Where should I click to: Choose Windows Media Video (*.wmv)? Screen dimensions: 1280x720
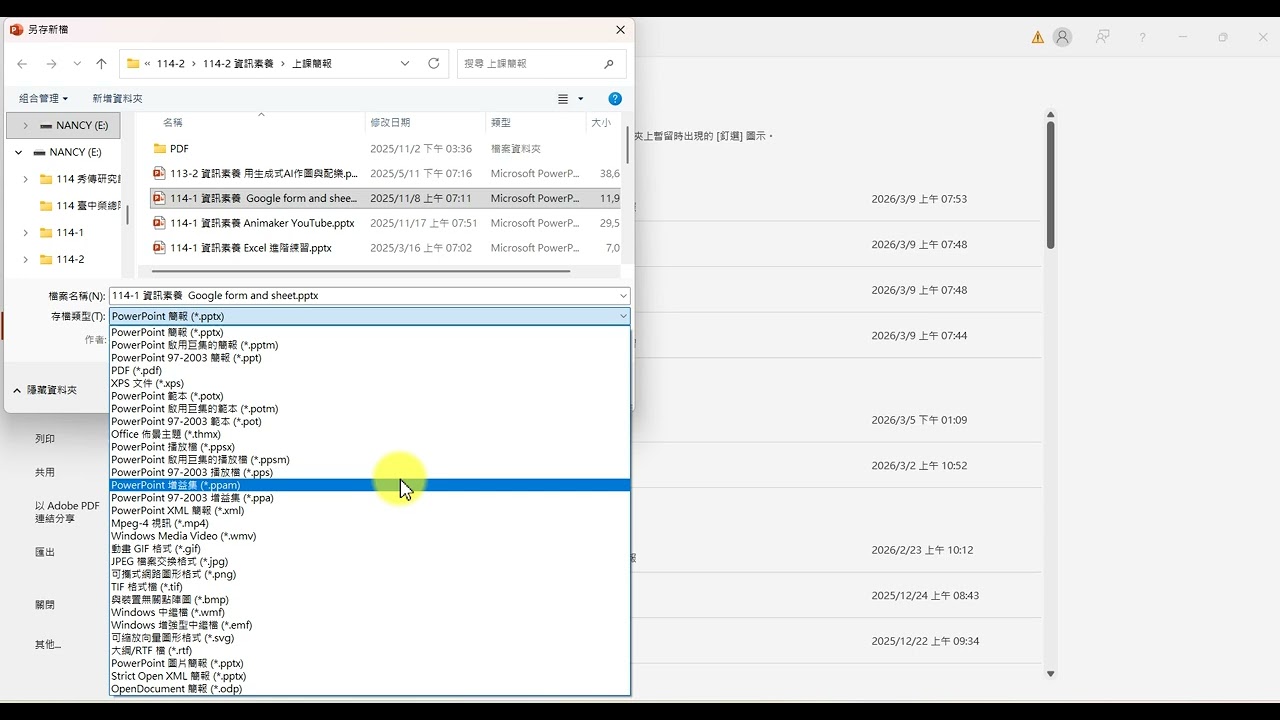[369, 536]
